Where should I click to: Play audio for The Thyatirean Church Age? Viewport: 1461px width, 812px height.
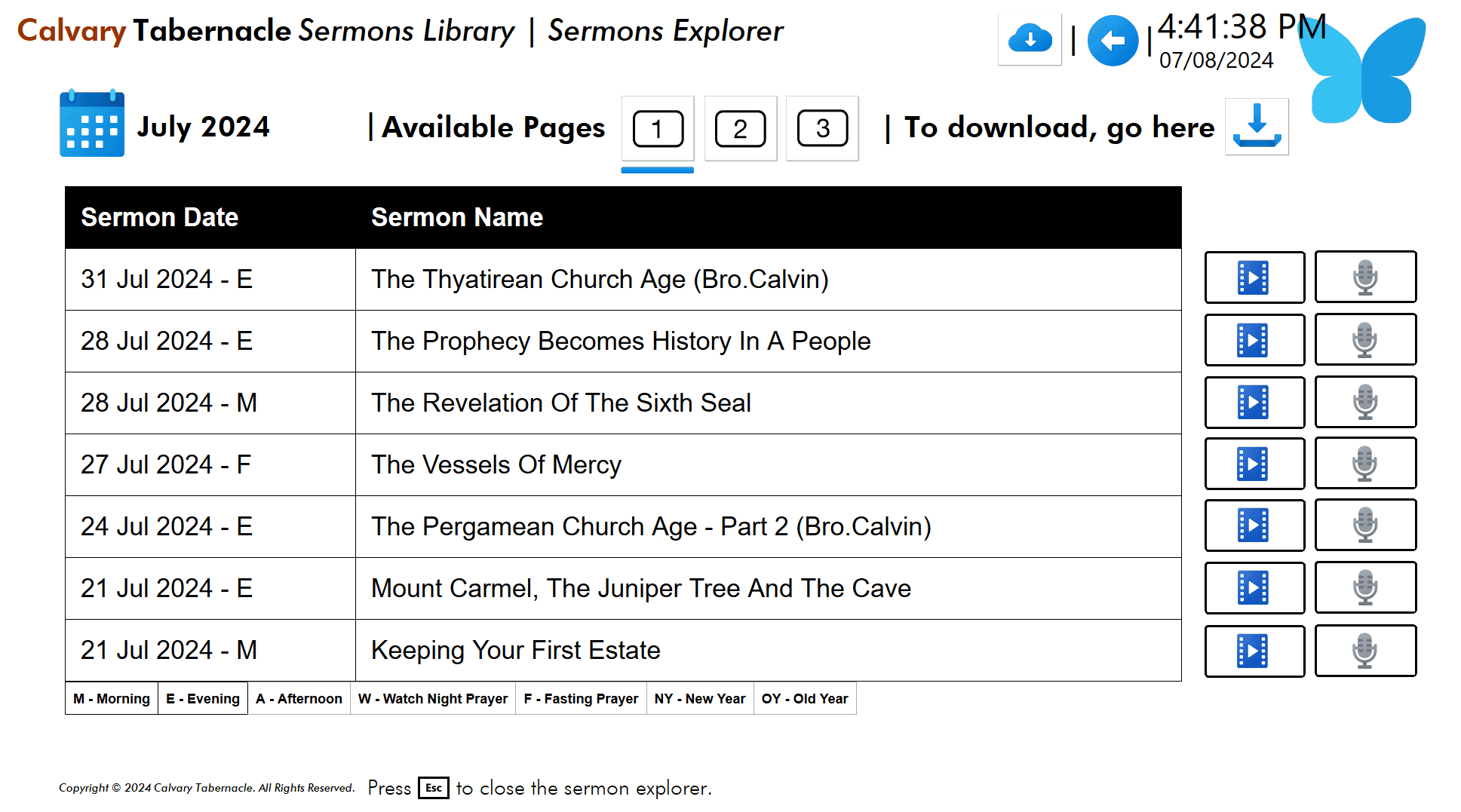coord(1365,277)
